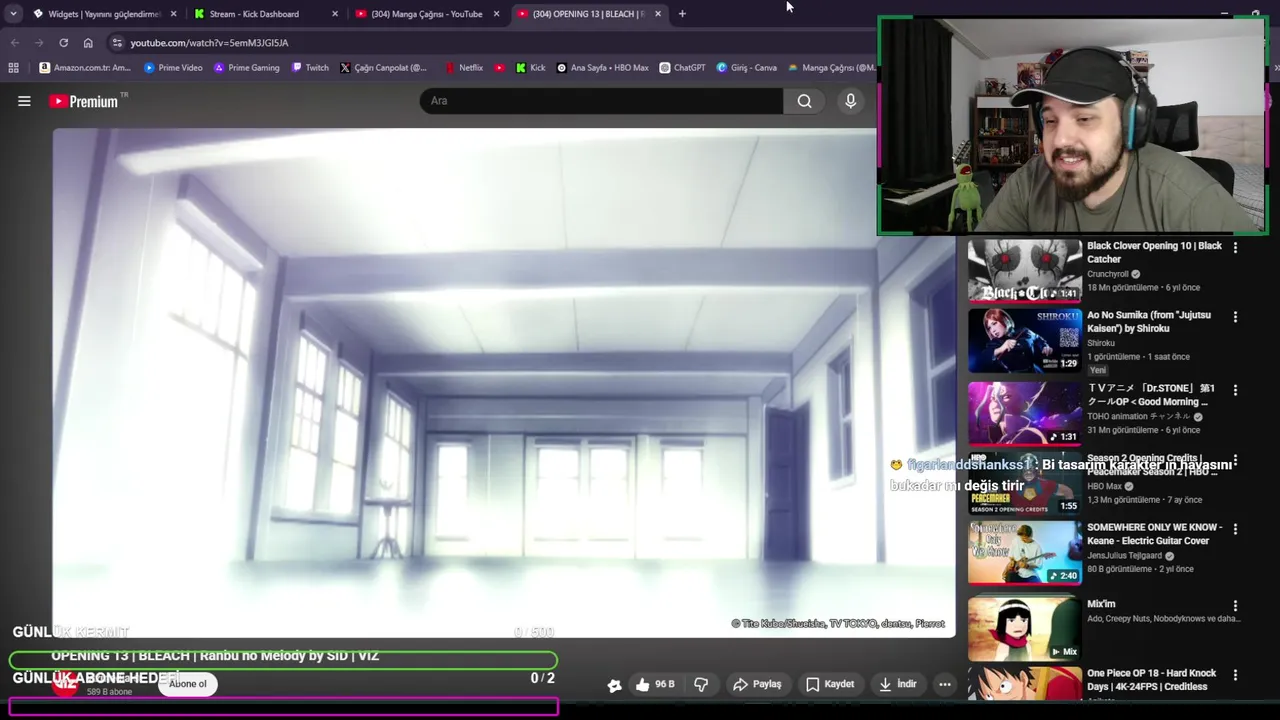This screenshot has width=1280, height=720.
Task: Open options menu for Black Clover video
Action: 1235,248
